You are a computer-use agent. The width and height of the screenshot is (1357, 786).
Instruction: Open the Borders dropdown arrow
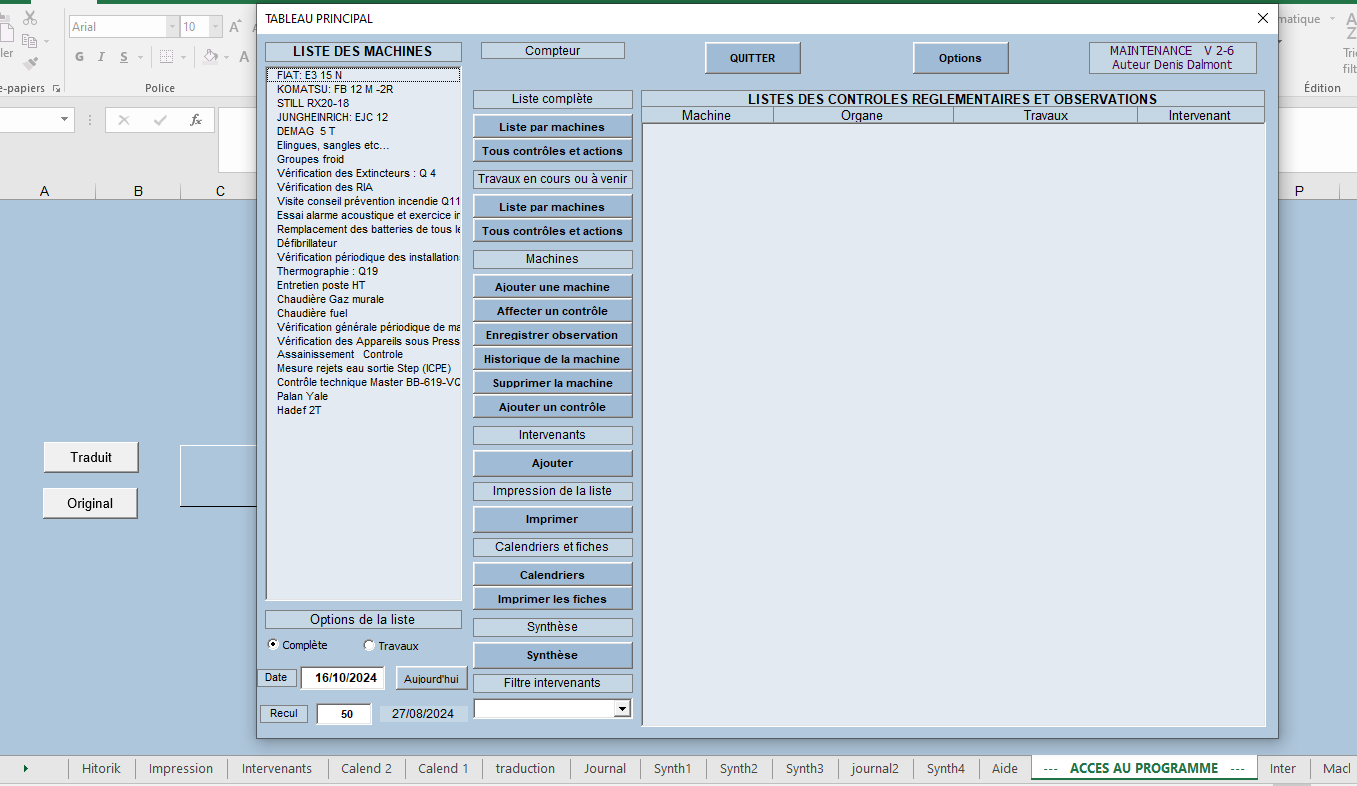(x=183, y=57)
